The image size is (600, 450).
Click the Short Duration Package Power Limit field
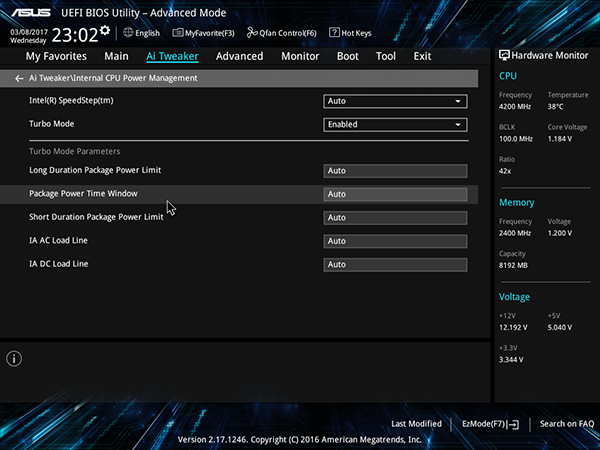coord(395,218)
